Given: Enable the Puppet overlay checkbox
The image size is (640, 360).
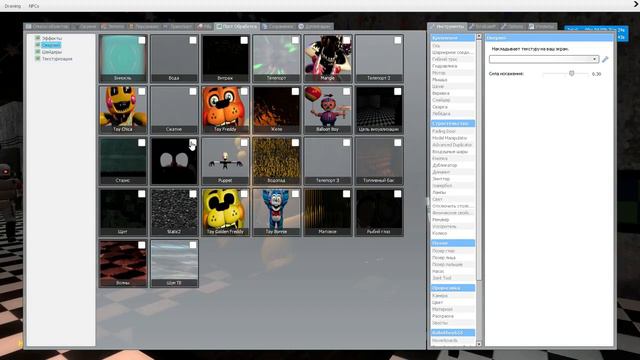Looking at the screenshot, I should [x=244, y=142].
